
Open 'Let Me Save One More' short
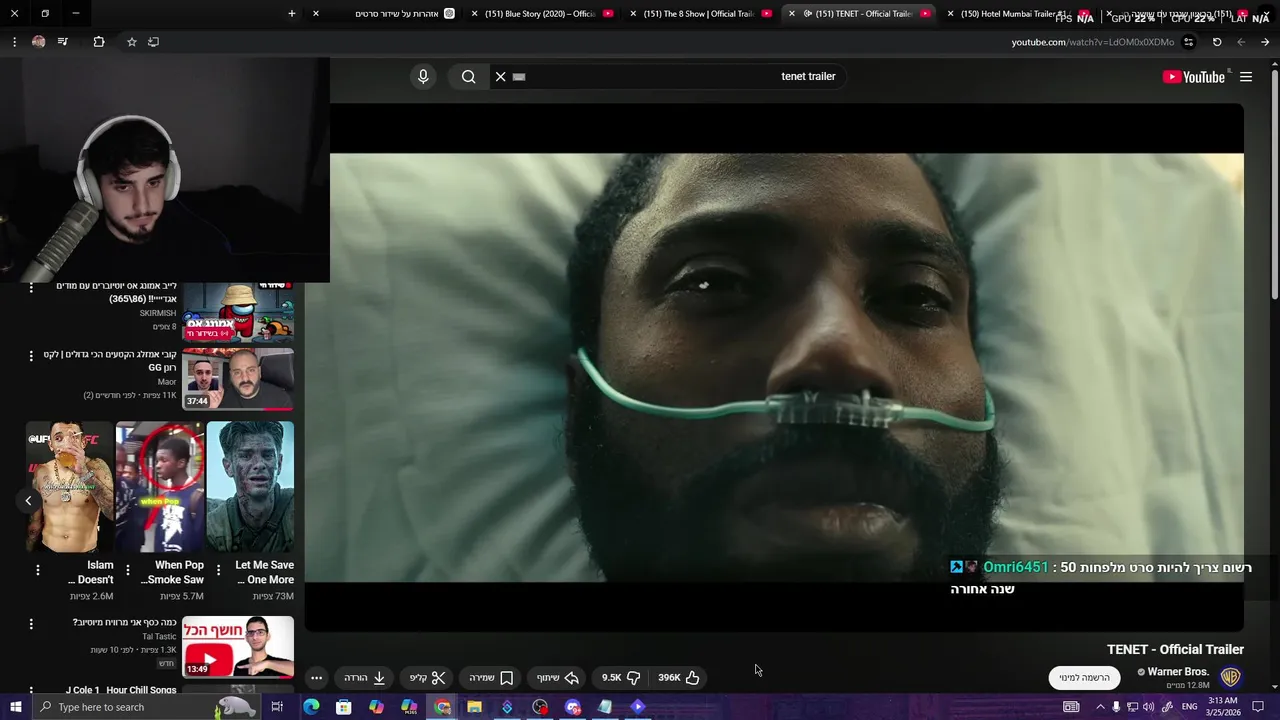point(250,487)
